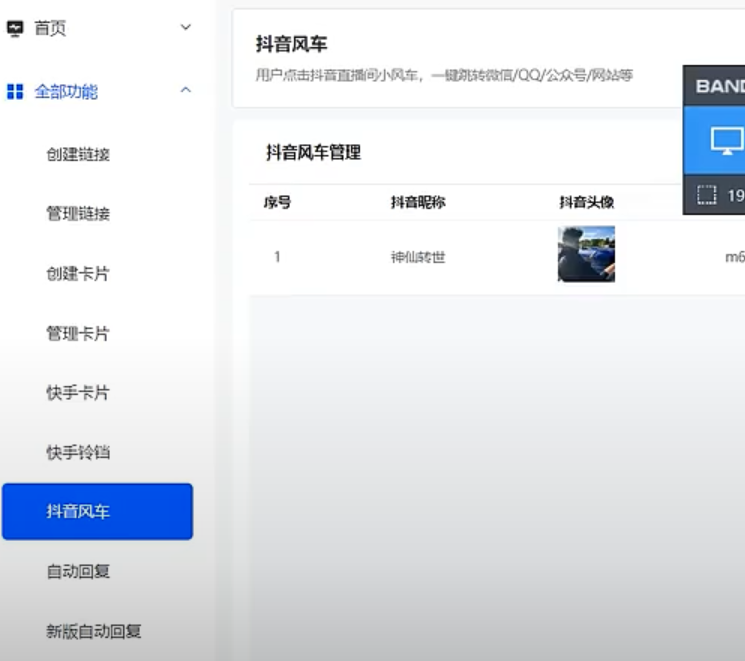745x661 pixels.
Task: Expand the 首页 menu chevron
Action: [x=186, y=27]
